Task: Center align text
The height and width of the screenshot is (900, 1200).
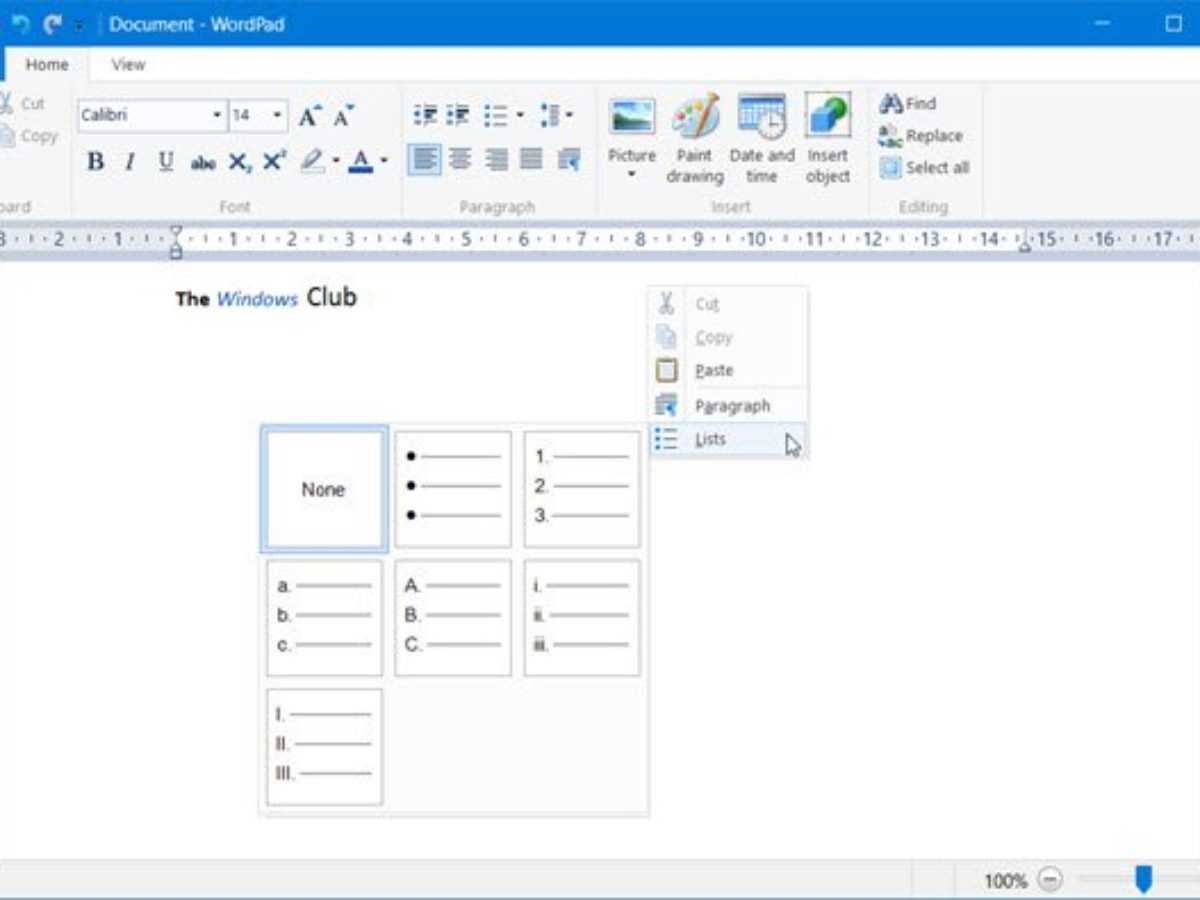Action: (460, 159)
